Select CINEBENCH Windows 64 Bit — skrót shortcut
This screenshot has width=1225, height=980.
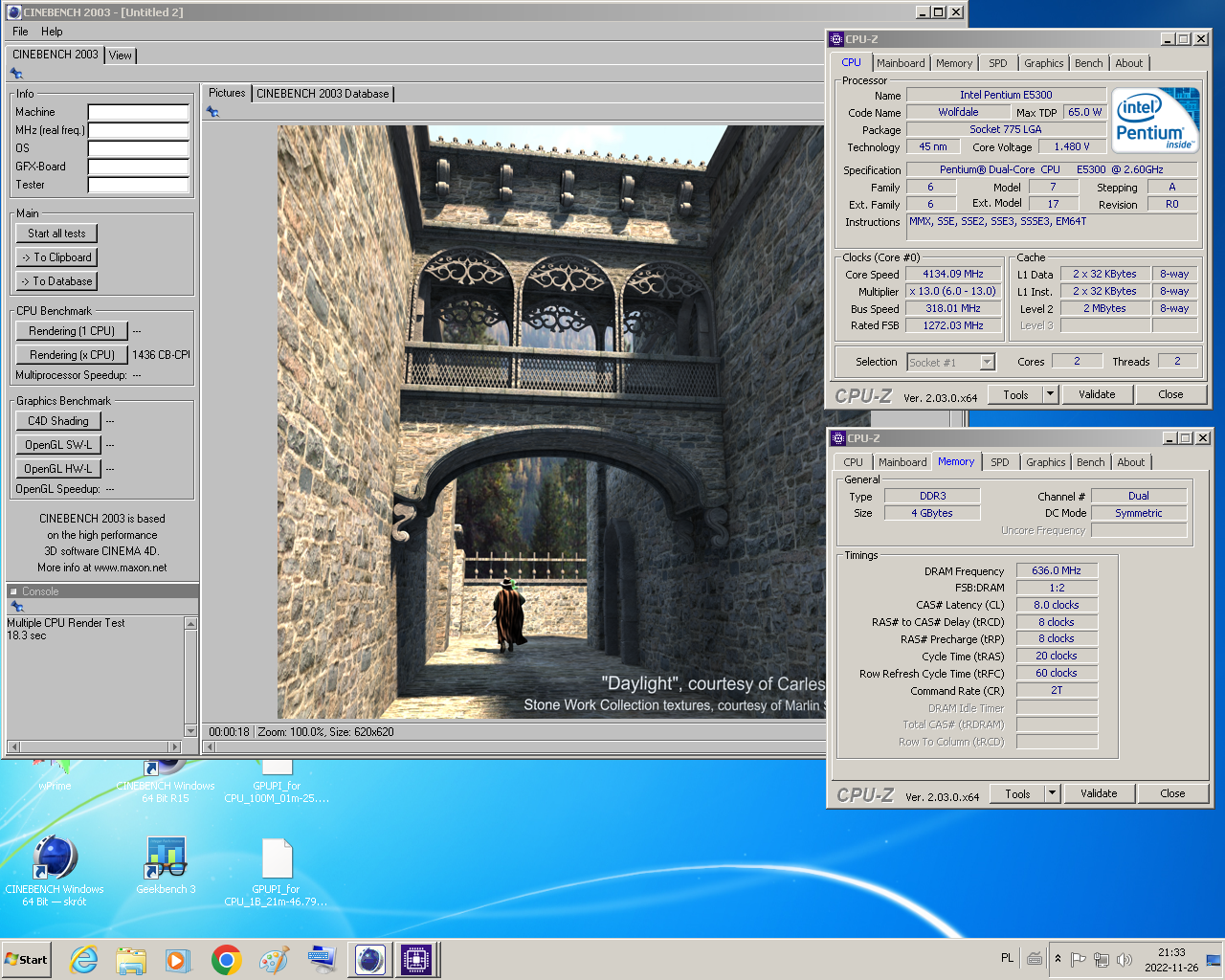click(x=55, y=871)
